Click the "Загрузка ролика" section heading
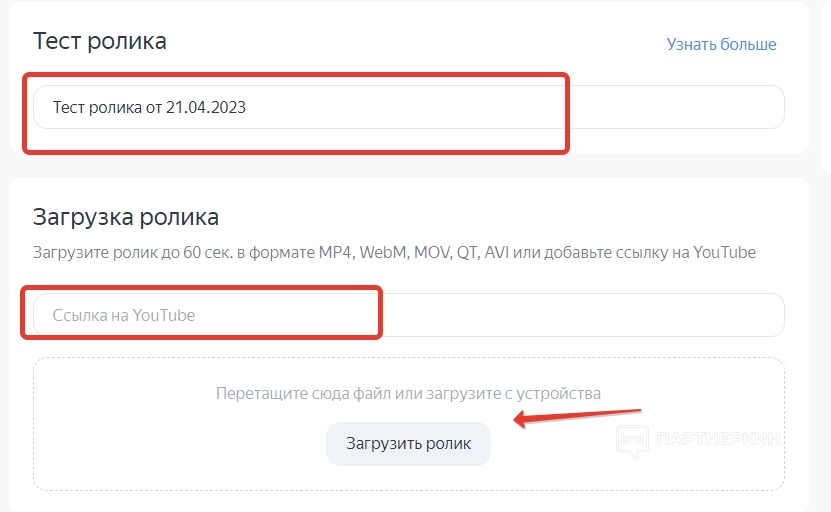The height and width of the screenshot is (512, 831). pyautogui.click(x=126, y=217)
